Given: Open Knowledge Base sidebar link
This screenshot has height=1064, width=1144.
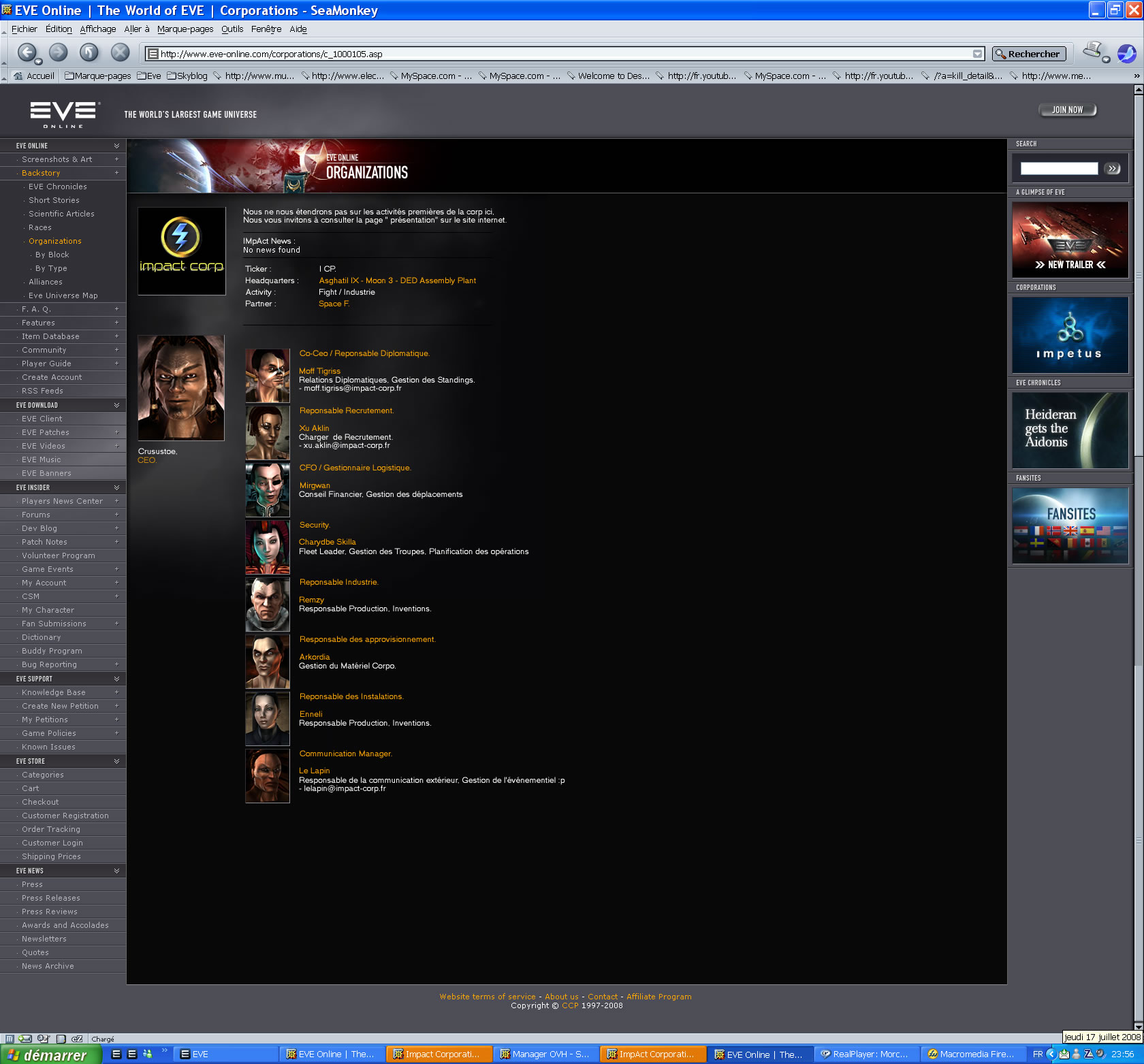Looking at the screenshot, I should pyautogui.click(x=54, y=692).
